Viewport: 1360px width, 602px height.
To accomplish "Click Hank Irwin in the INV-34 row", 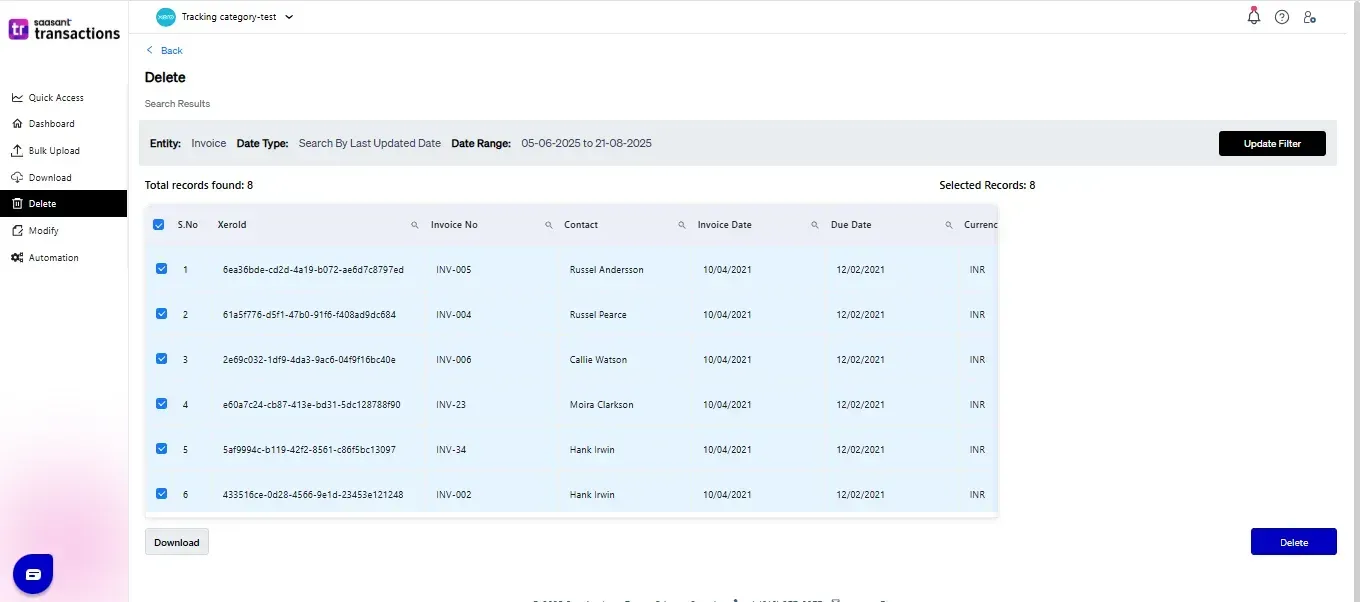I will (592, 450).
